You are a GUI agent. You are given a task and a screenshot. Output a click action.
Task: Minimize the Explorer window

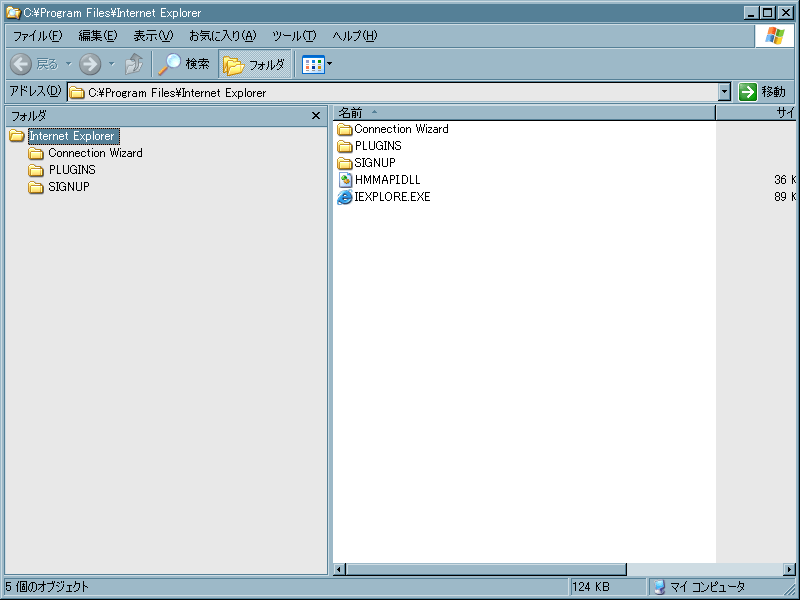coord(750,13)
